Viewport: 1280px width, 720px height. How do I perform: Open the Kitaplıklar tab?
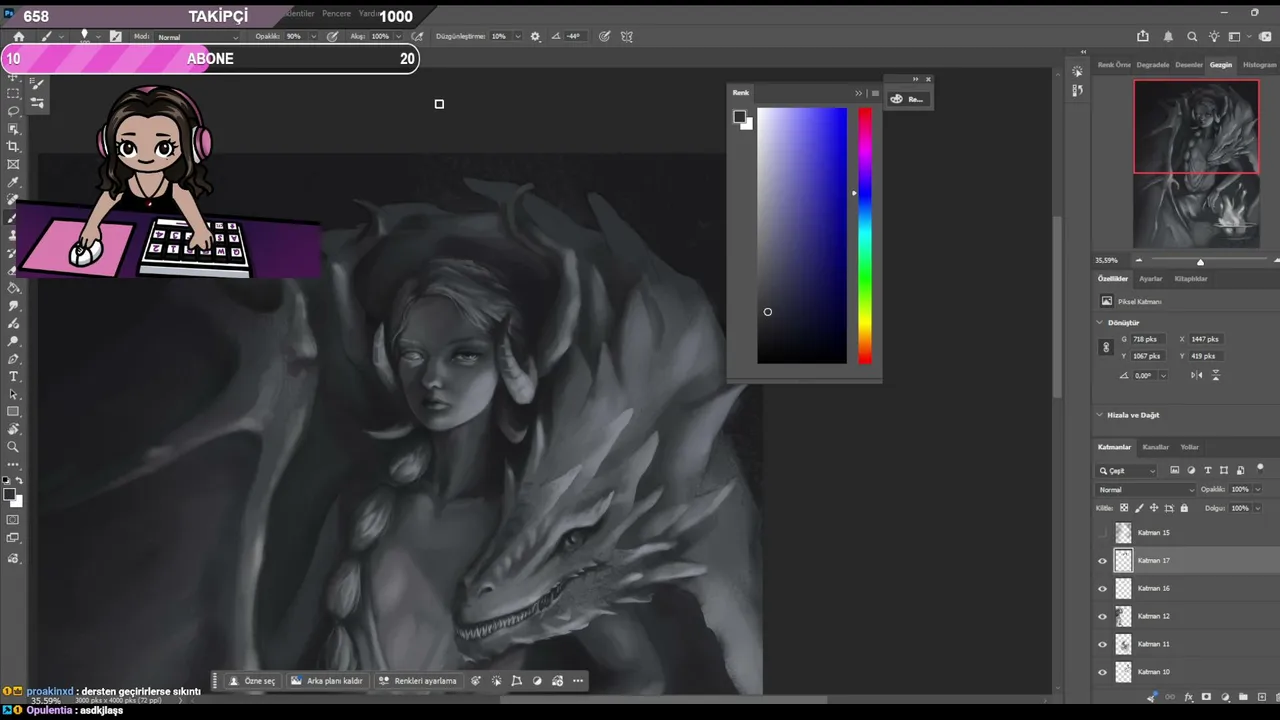point(1191,279)
